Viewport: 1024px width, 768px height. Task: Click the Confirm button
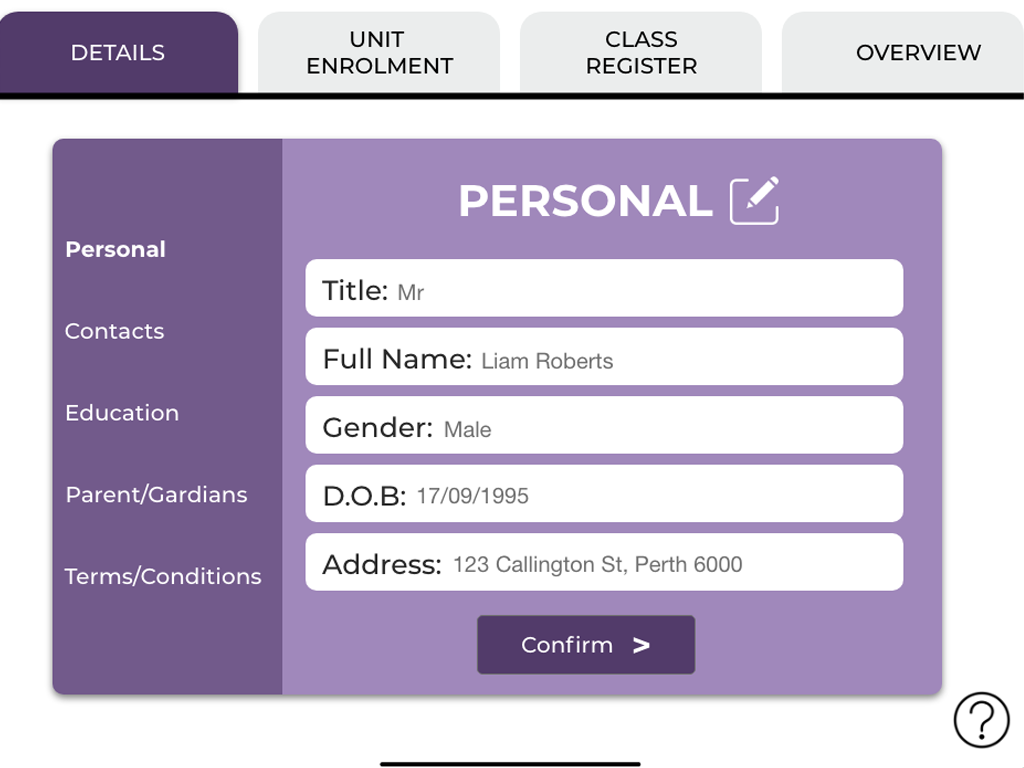pyautogui.click(x=586, y=645)
